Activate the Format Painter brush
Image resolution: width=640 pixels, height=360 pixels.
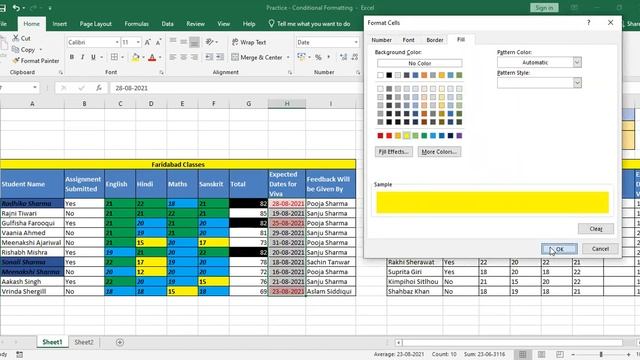(x=16, y=60)
